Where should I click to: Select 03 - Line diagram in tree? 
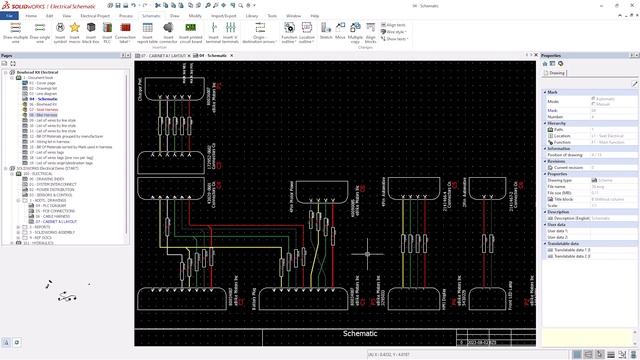point(43,93)
